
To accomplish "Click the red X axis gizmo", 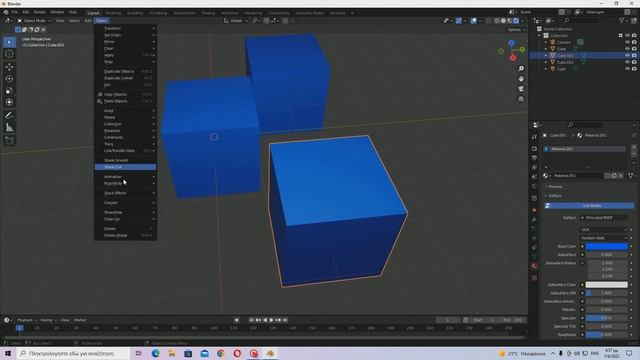I will (513, 58).
